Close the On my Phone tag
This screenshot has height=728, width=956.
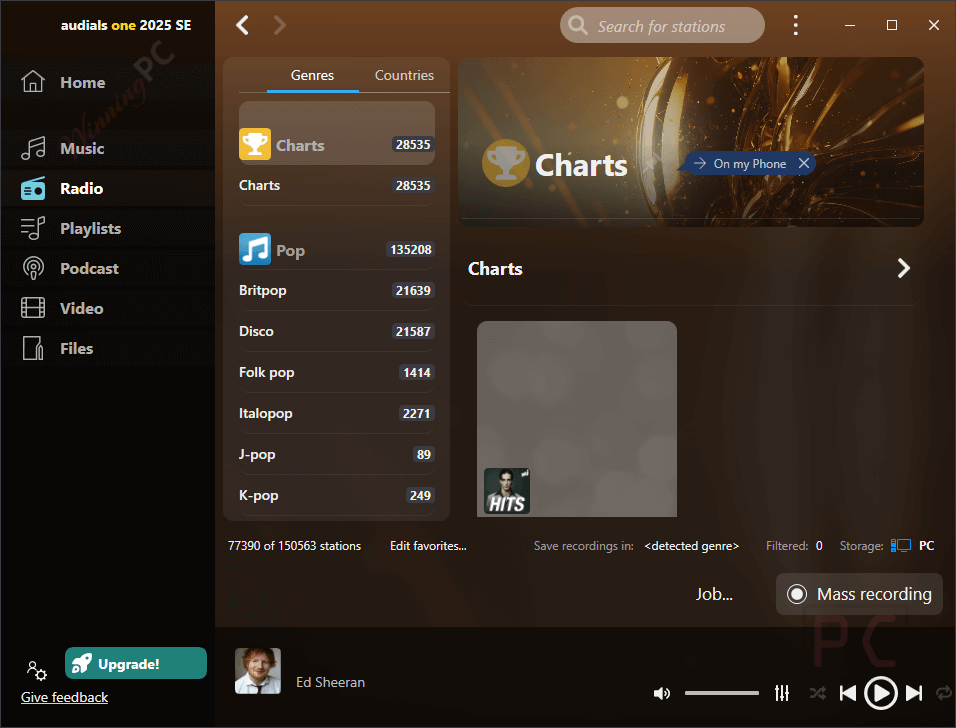(804, 163)
